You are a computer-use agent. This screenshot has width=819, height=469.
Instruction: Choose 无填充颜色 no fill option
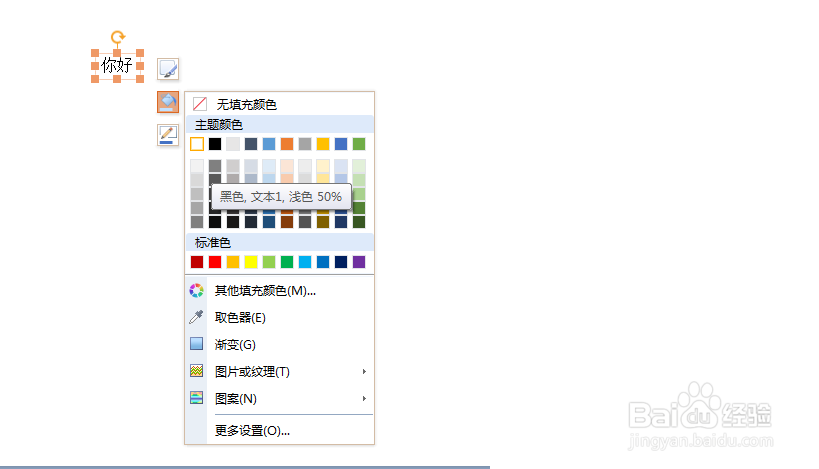tap(279, 104)
